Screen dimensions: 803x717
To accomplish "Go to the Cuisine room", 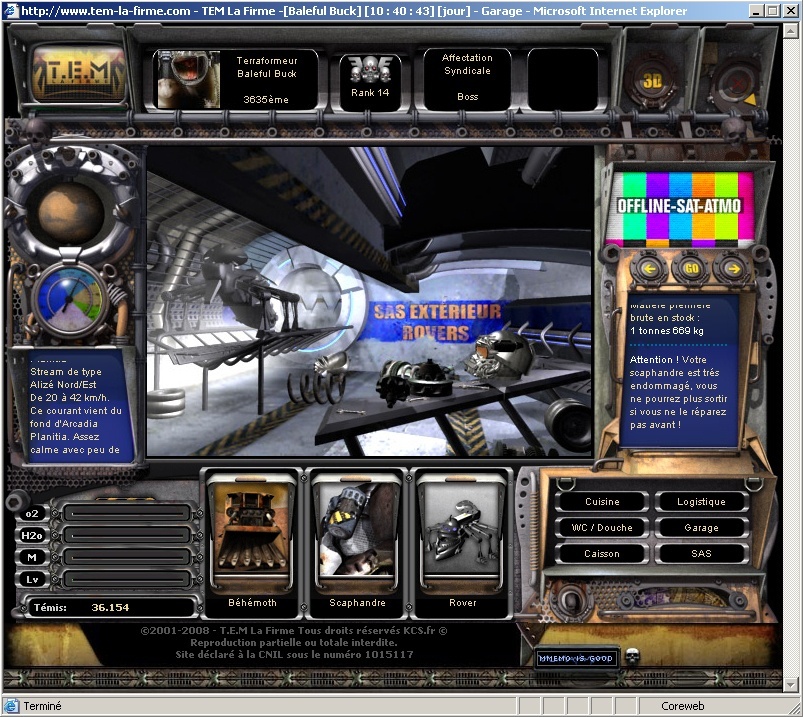I will (602, 502).
